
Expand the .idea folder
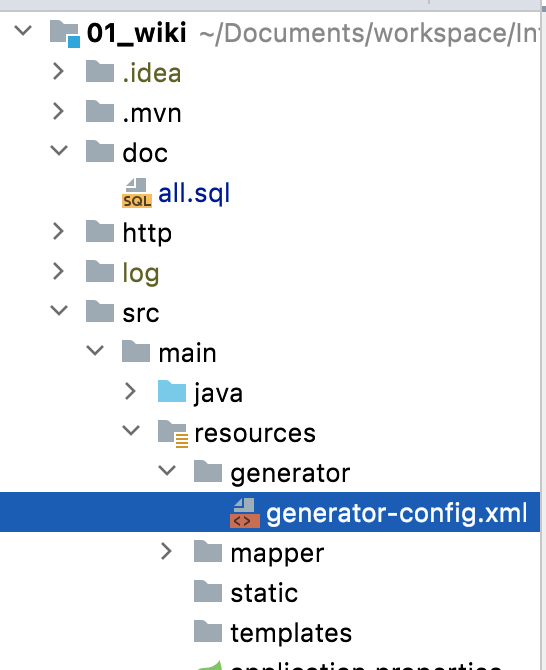point(59,71)
